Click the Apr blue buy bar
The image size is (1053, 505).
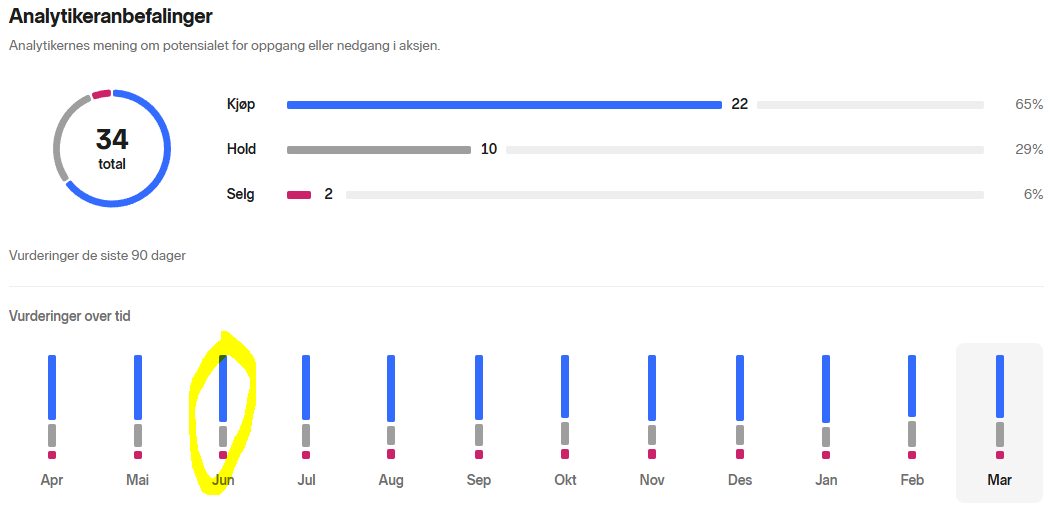(52, 387)
